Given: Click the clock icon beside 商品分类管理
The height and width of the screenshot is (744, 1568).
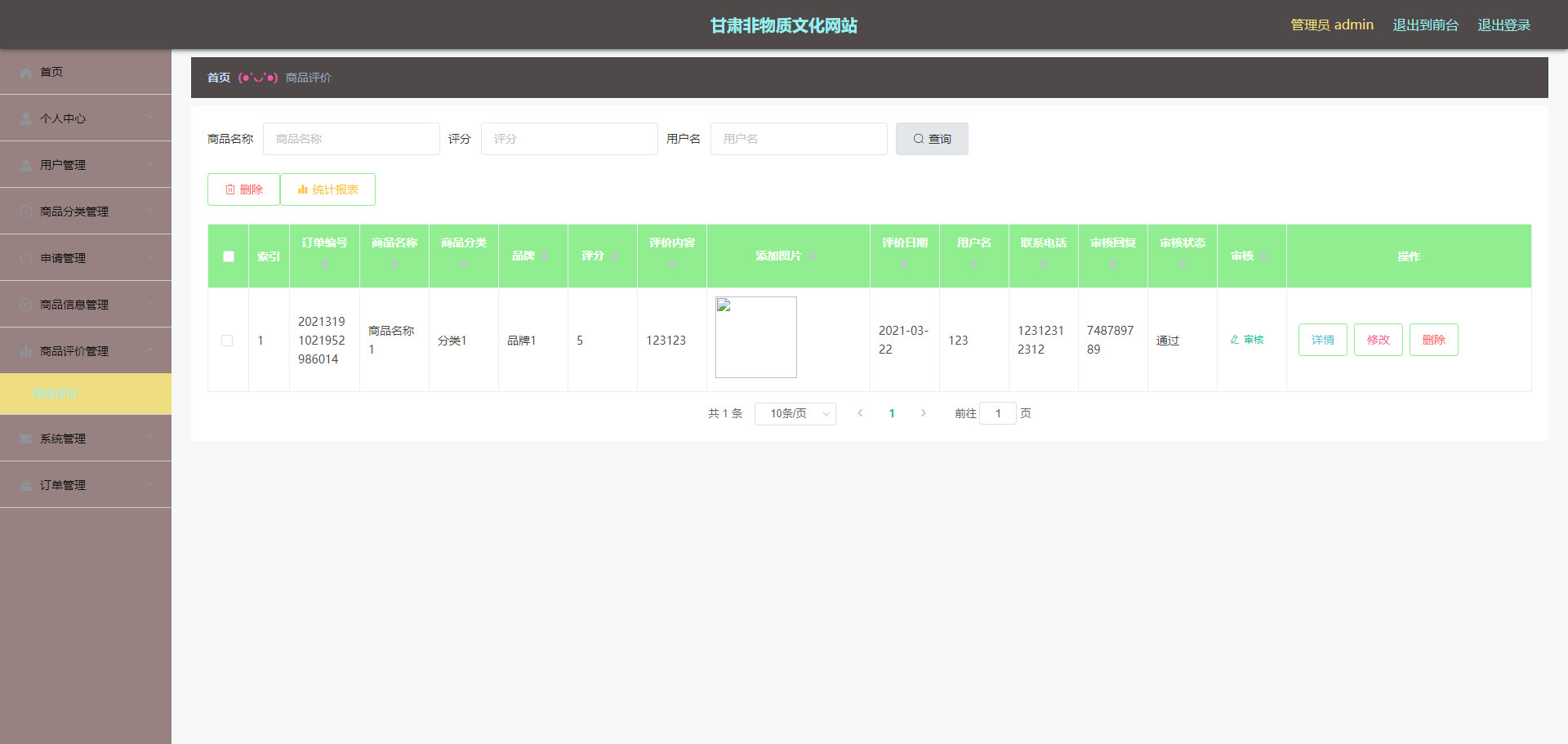Looking at the screenshot, I should point(26,212).
